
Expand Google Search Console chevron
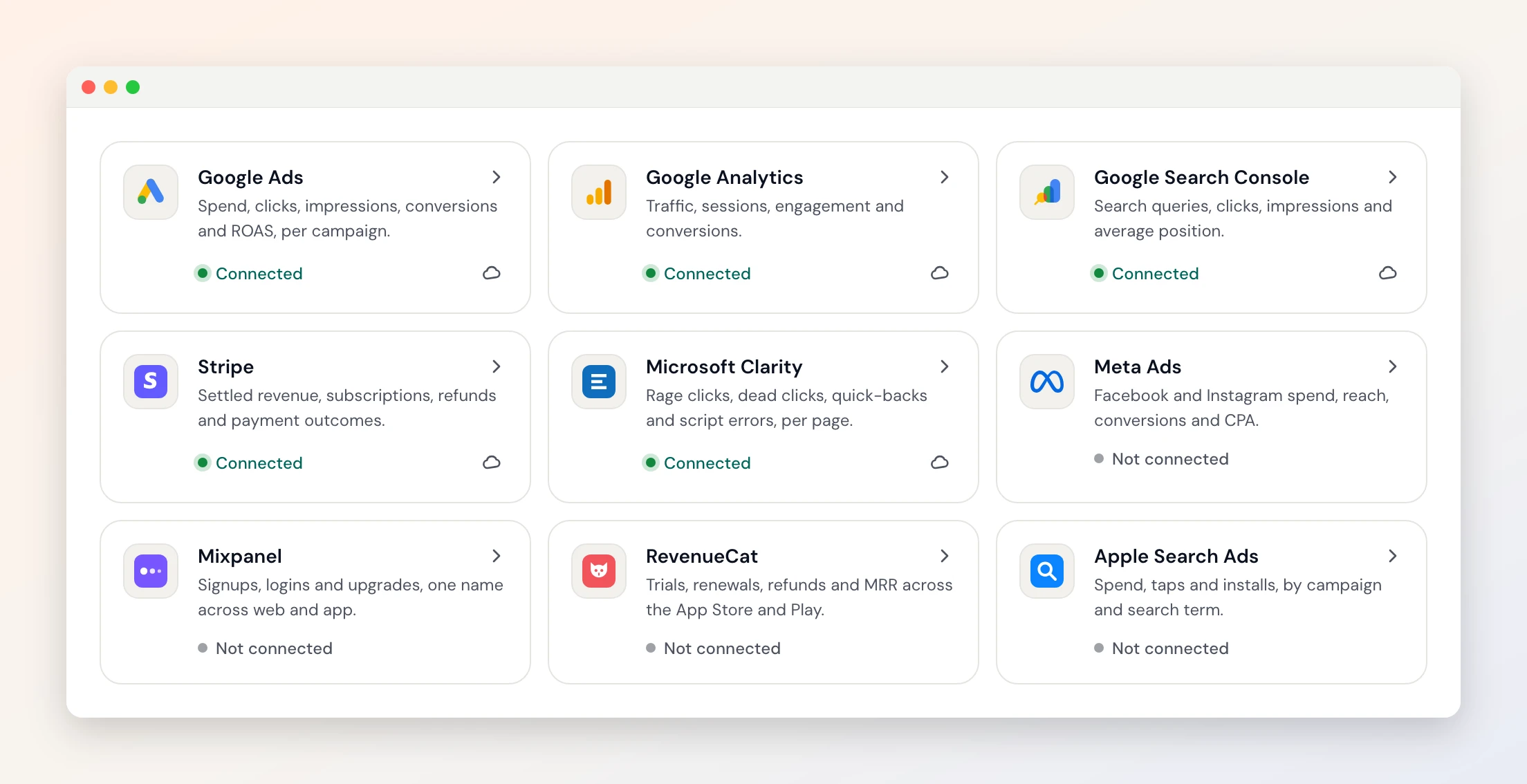1393,177
